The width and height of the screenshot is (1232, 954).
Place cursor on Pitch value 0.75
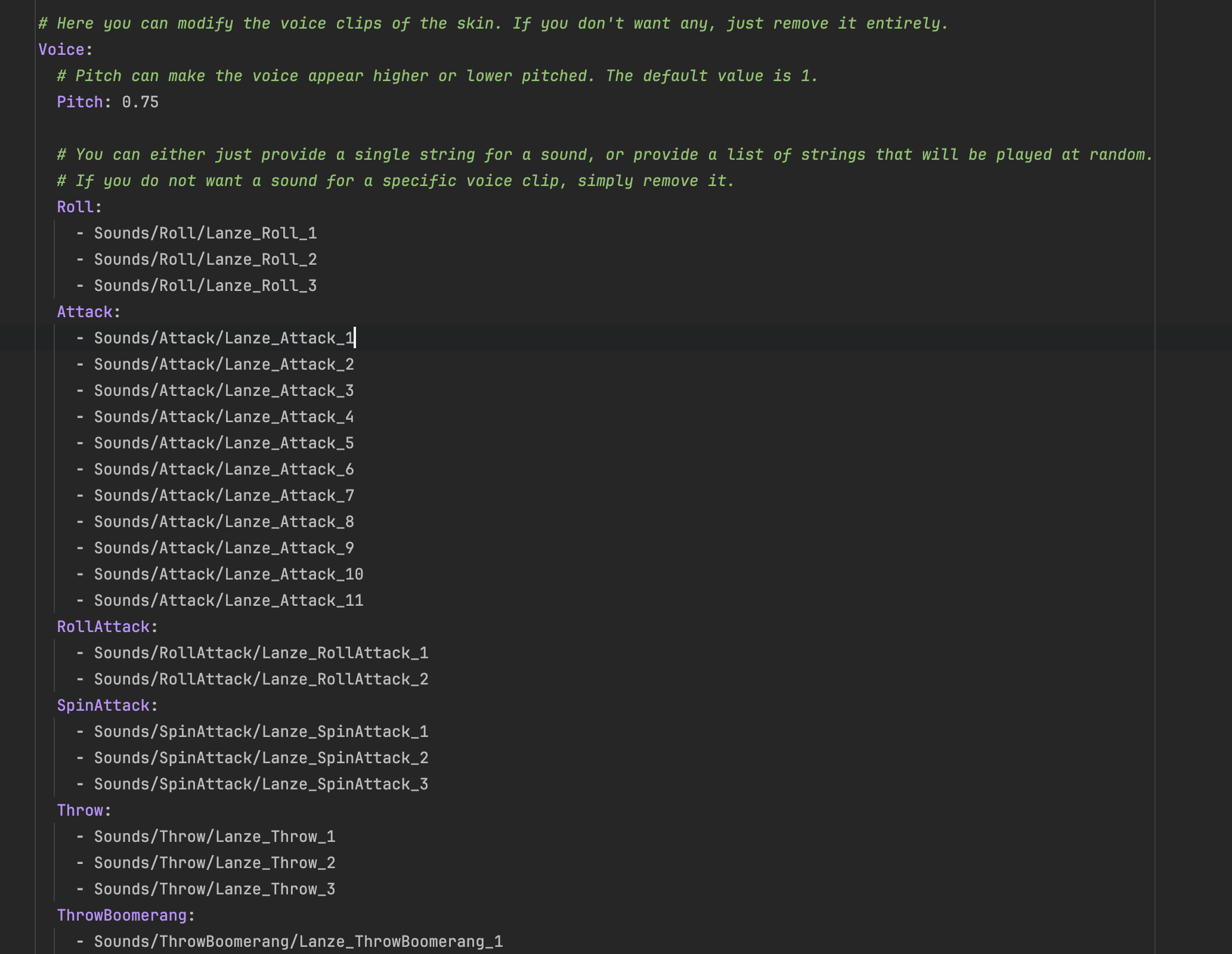[140, 102]
